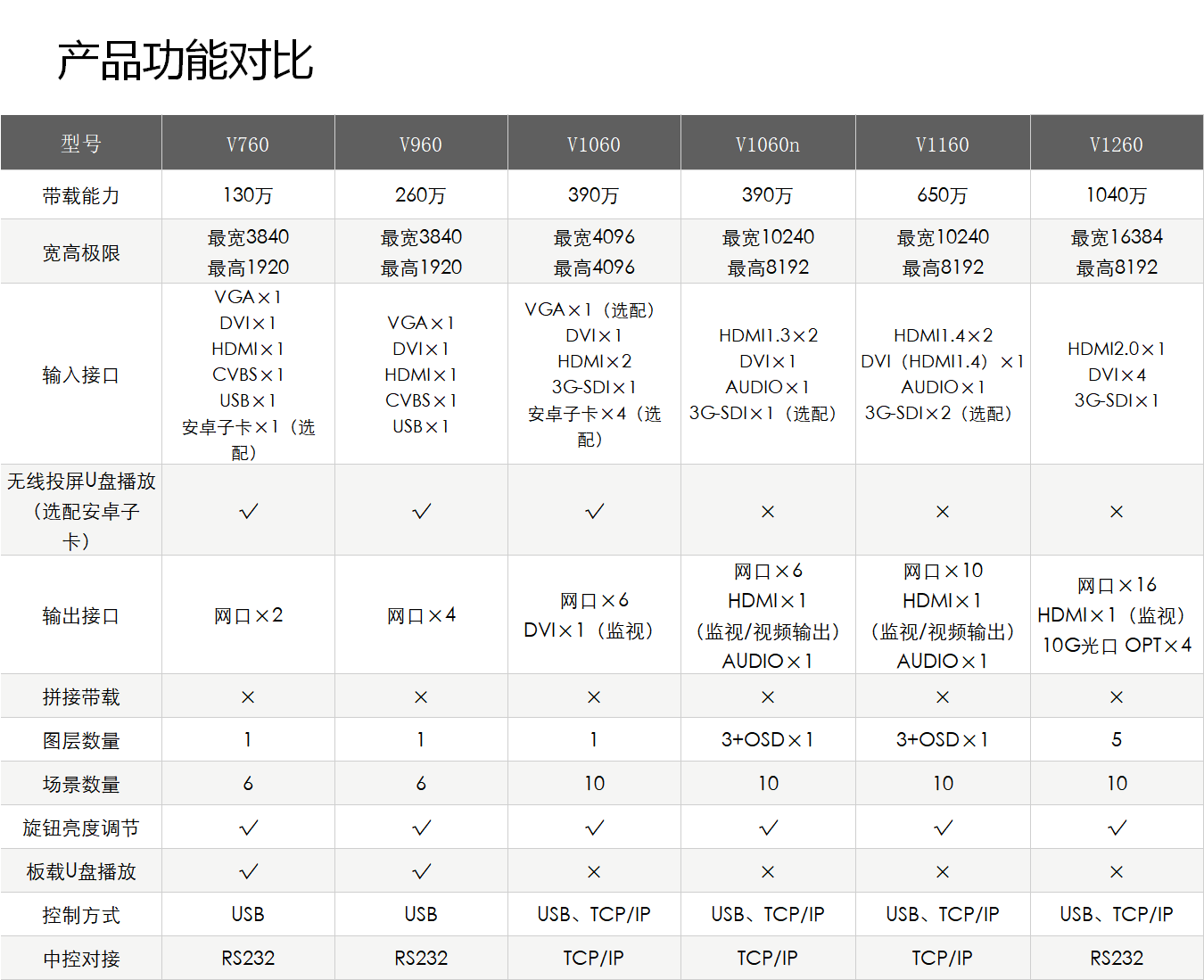
Task: Select the 输出接口 row label
Action: 80,614
